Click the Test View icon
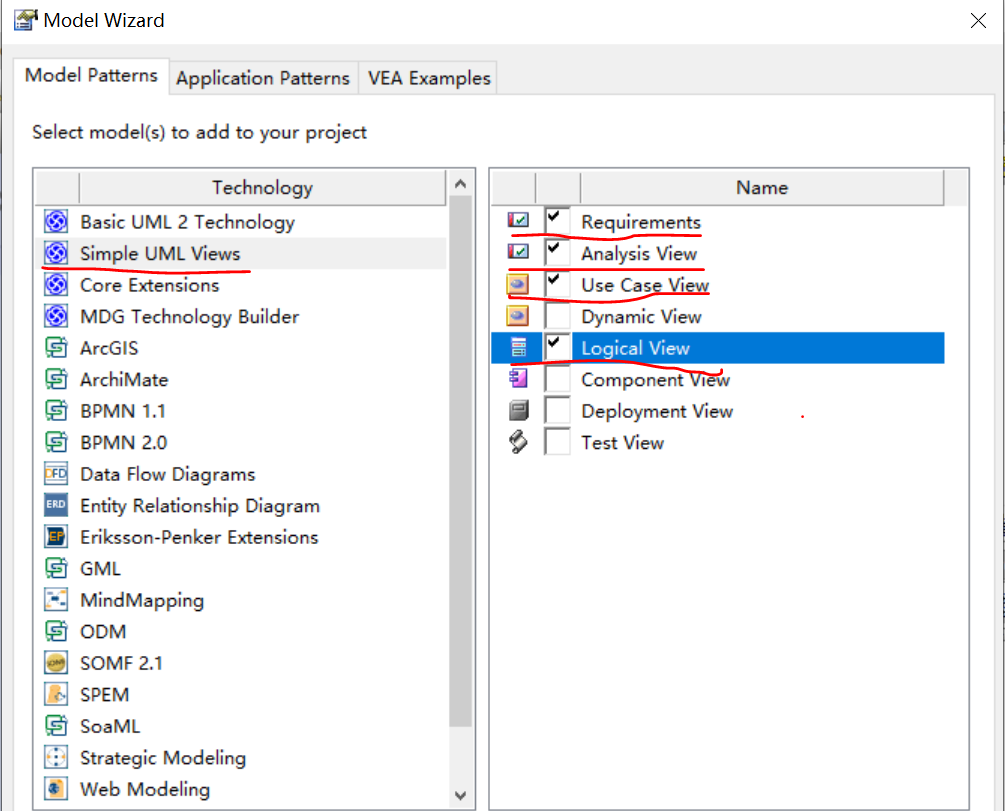This screenshot has height=811, width=1005. tap(518, 442)
